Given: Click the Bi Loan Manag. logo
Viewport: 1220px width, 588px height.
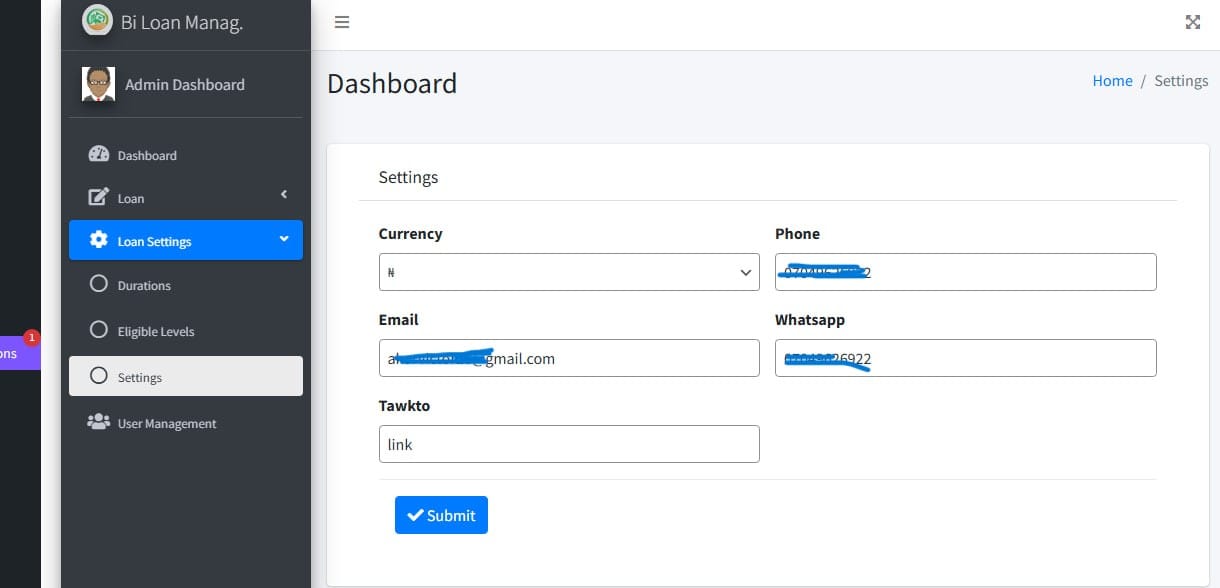Looking at the screenshot, I should (97, 21).
